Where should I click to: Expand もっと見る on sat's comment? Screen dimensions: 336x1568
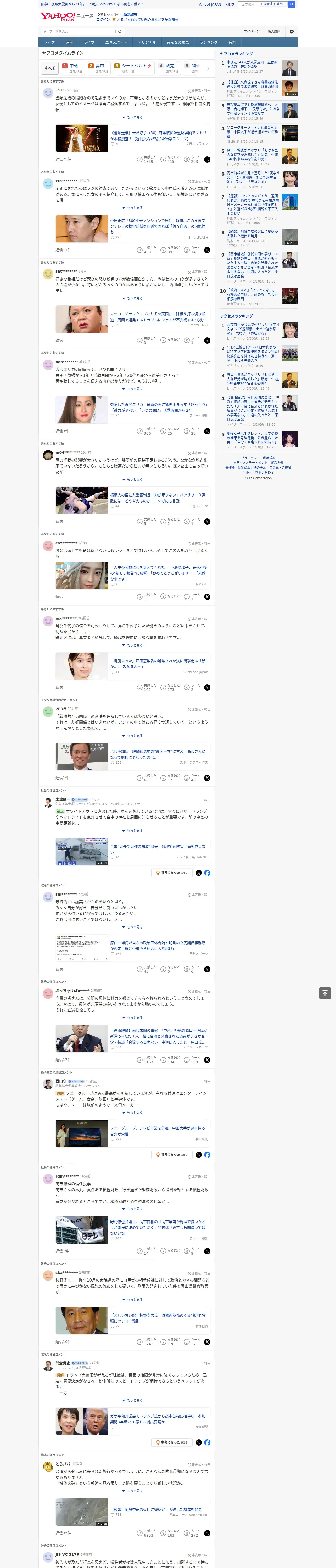pos(132,298)
